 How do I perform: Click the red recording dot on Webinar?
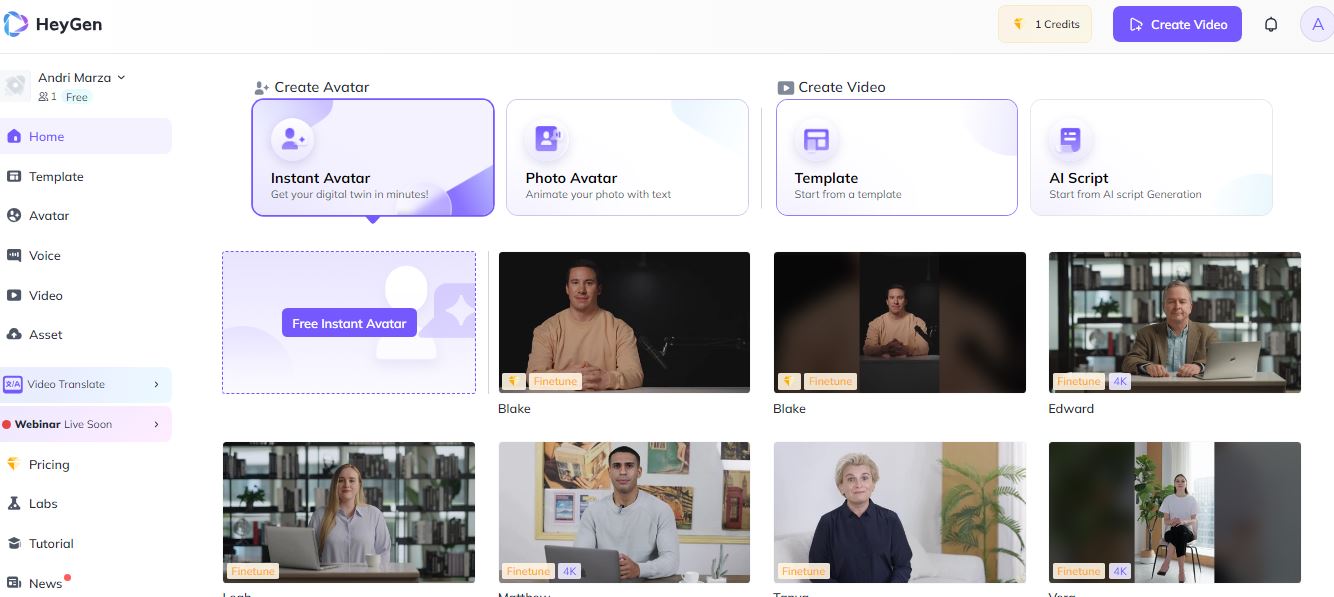click(7, 425)
